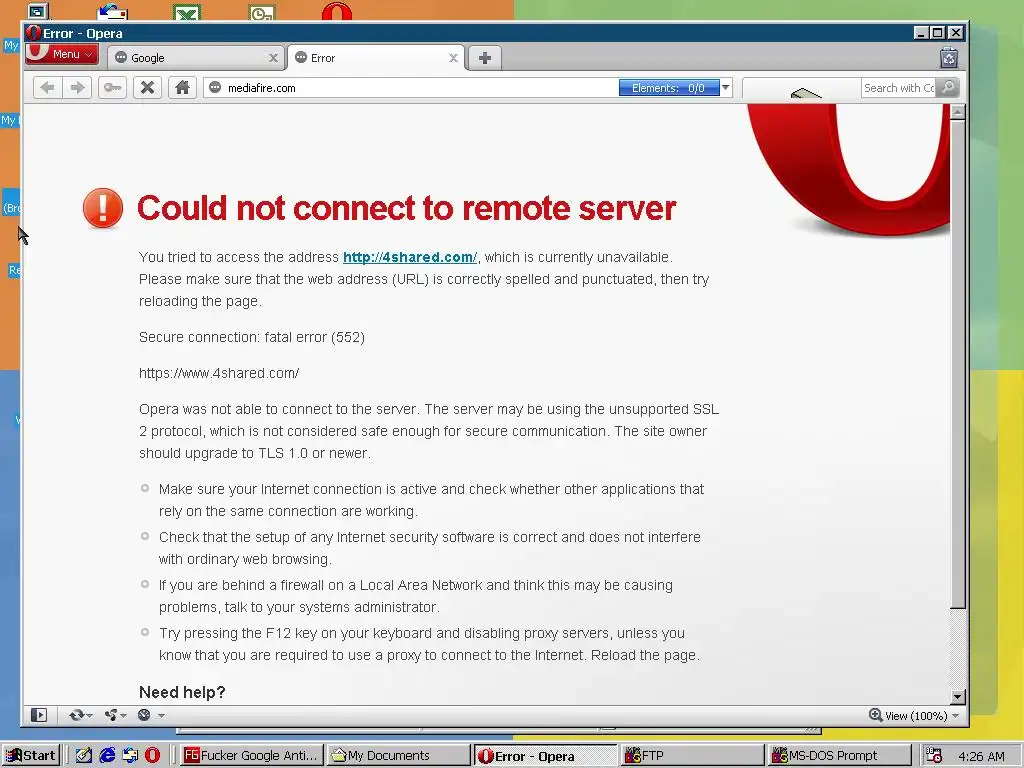This screenshot has width=1024, height=768.
Task: Click the red exclamation error icon
Action: coord(103,208)
